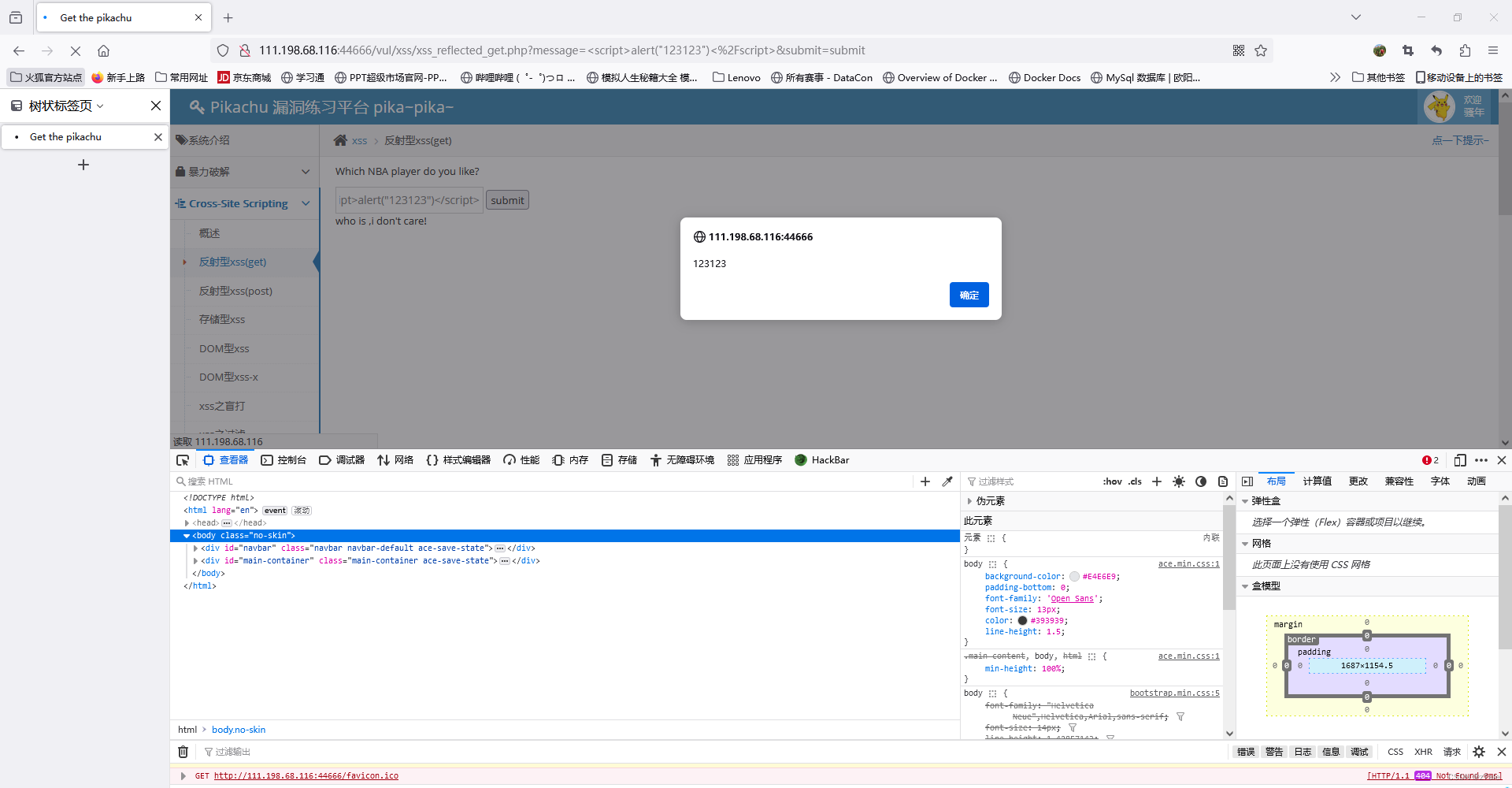Image resolution: width=1512 pixels, height=788 pixels.
Task: Open 京东商城 bookmark
Action: (244, 77)
